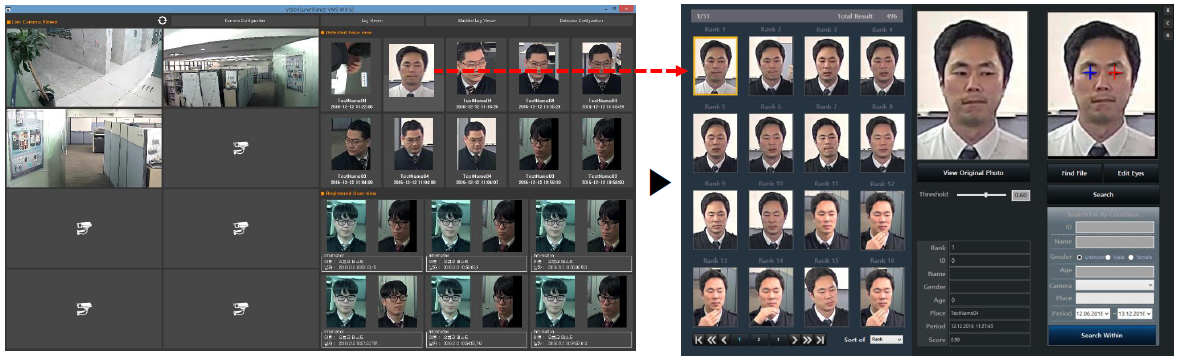Open the Period end date dropdown
Image resolution: width=1180 pixels, height=364 pixels.
(1136, 313)
